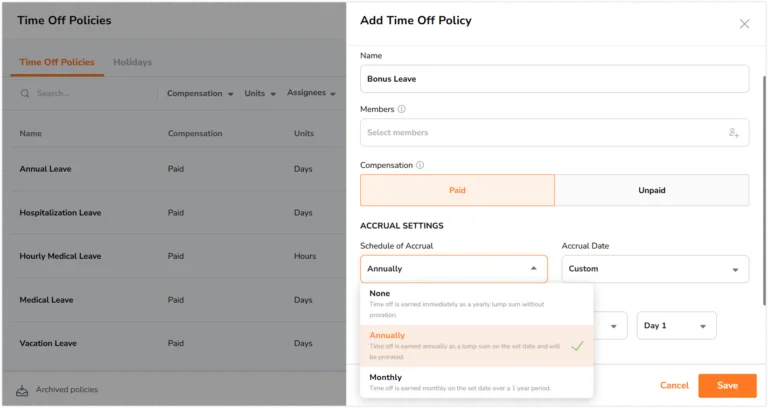The height and width of the screenshot is (408, 768).
Task: Click the Save button
Action: pyautogui.click(x=727, y=385)
